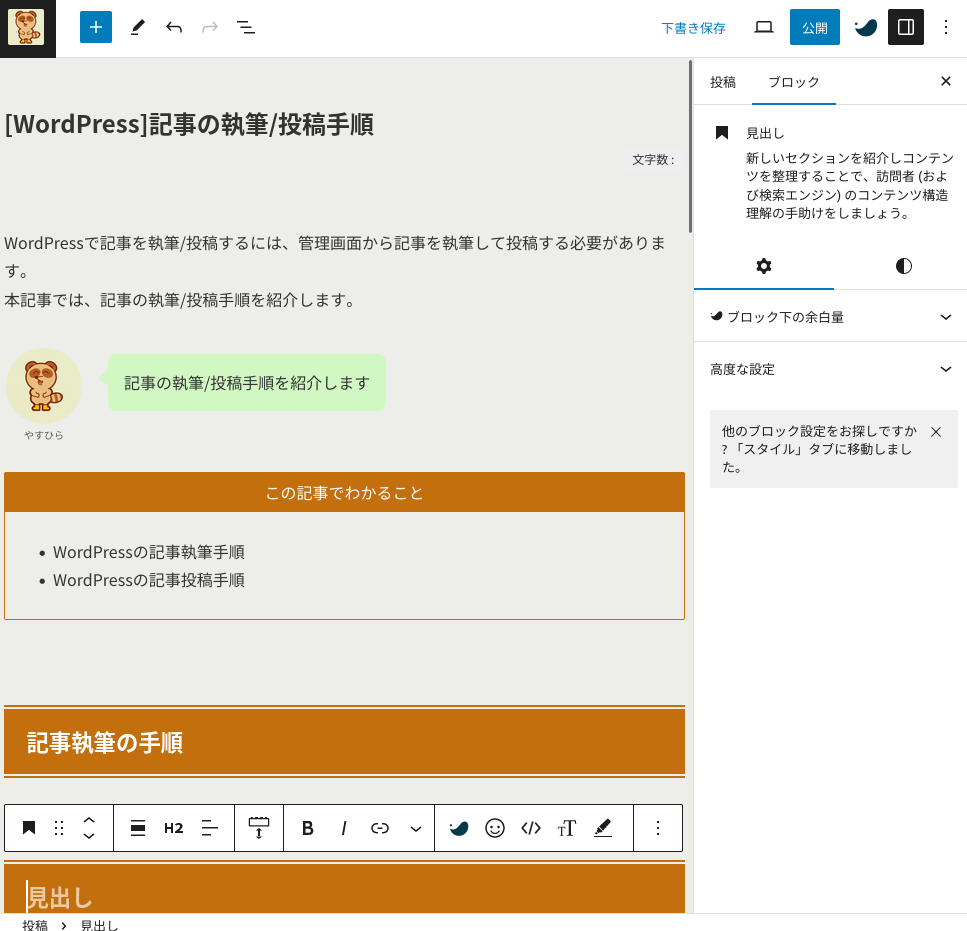Open SWELL settings bird icon in header

(x=866, y=27)
